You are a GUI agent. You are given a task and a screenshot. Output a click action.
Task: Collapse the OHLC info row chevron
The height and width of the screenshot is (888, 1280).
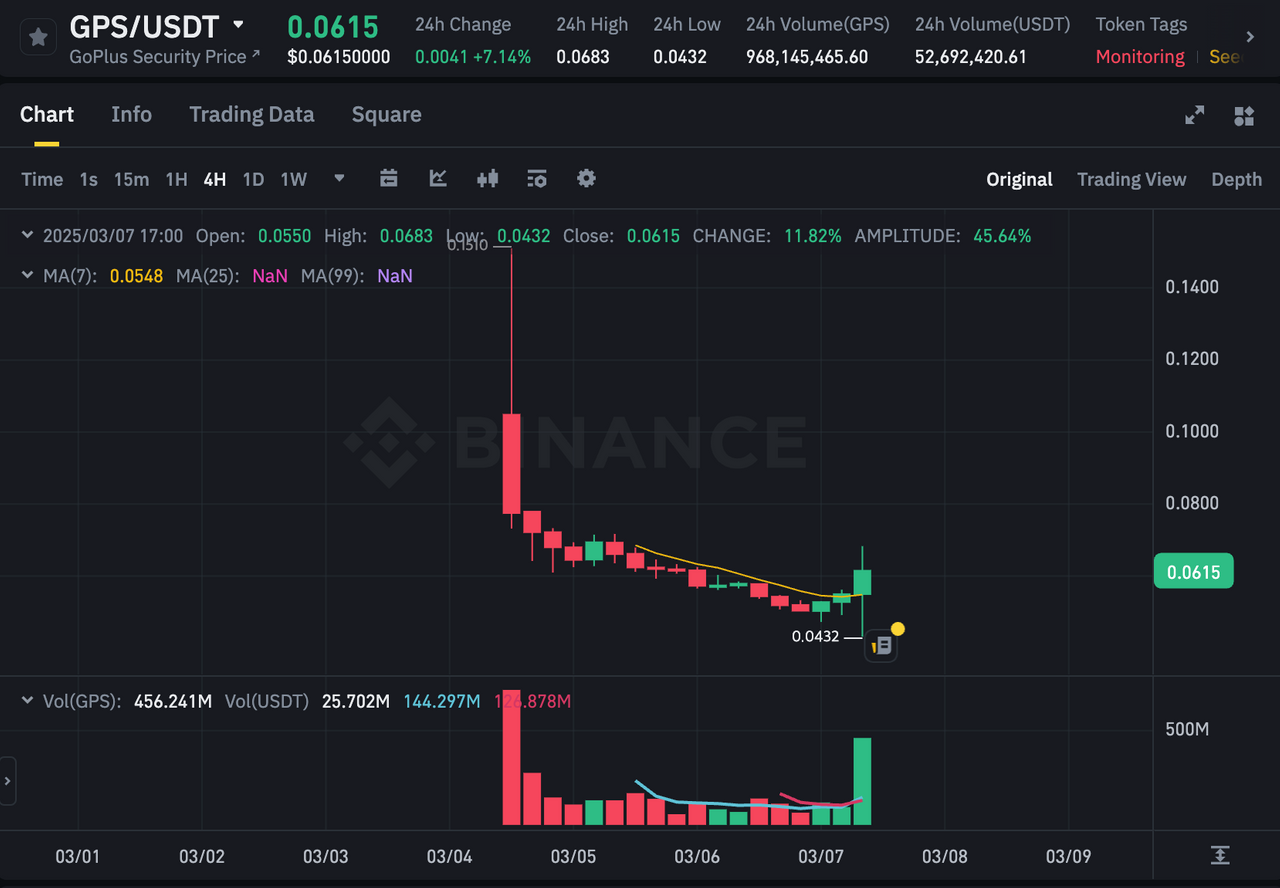[x=28, y=236]
